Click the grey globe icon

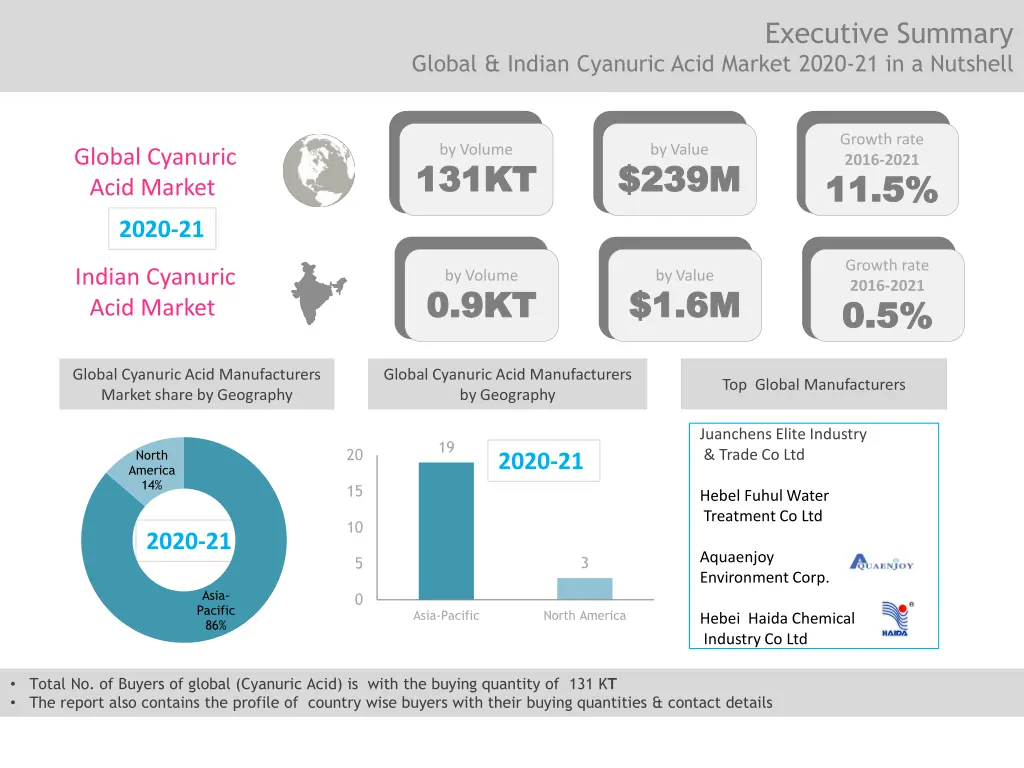click(319, 171)
